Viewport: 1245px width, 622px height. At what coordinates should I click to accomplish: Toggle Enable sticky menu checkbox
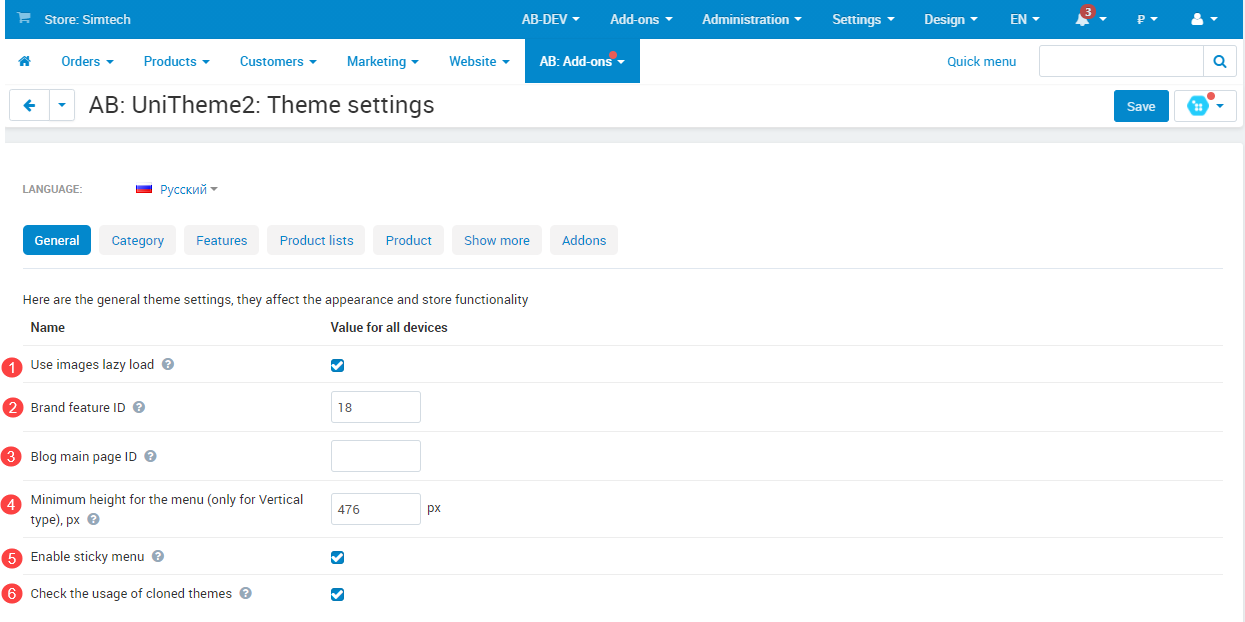pos(337,557)
